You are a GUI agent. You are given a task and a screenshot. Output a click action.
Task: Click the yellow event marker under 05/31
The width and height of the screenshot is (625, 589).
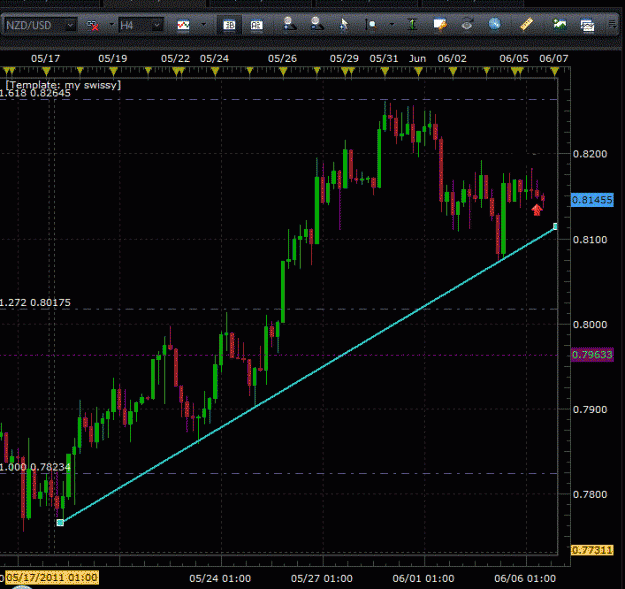click(385, 72)
